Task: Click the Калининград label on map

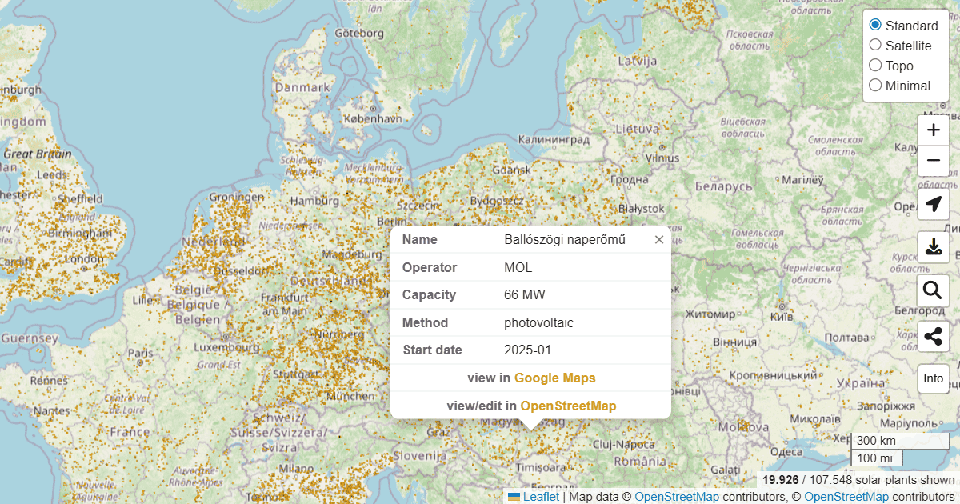Action: point(553,140)
